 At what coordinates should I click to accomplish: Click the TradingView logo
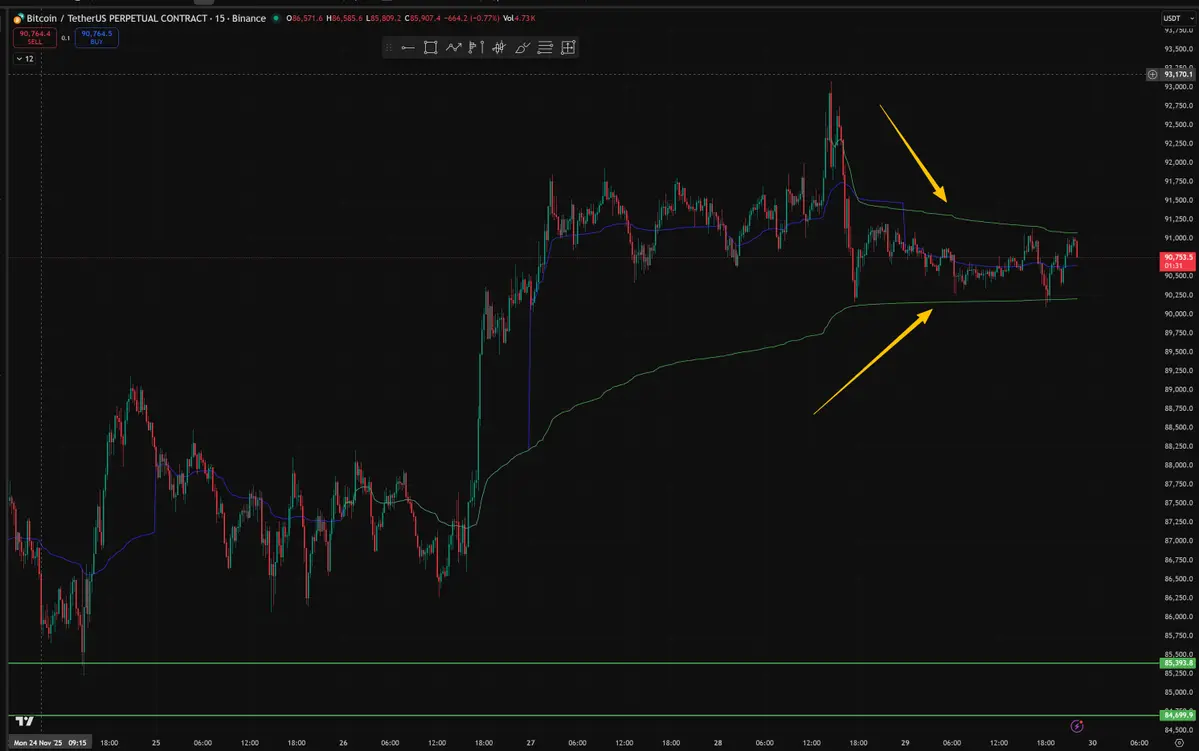click(24, 721)
